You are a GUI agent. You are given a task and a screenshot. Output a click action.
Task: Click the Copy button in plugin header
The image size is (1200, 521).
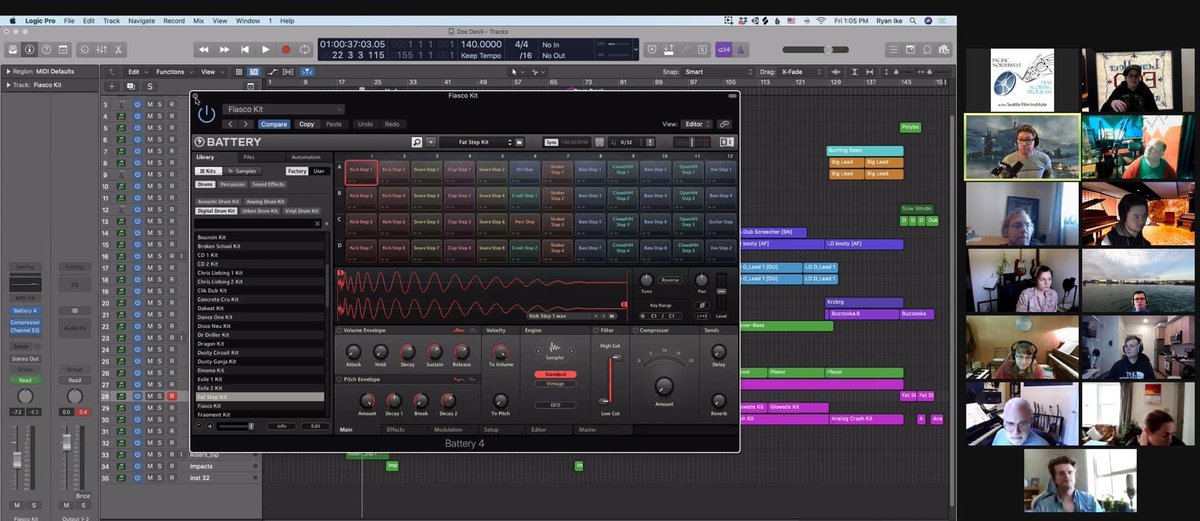coord(306,124)
